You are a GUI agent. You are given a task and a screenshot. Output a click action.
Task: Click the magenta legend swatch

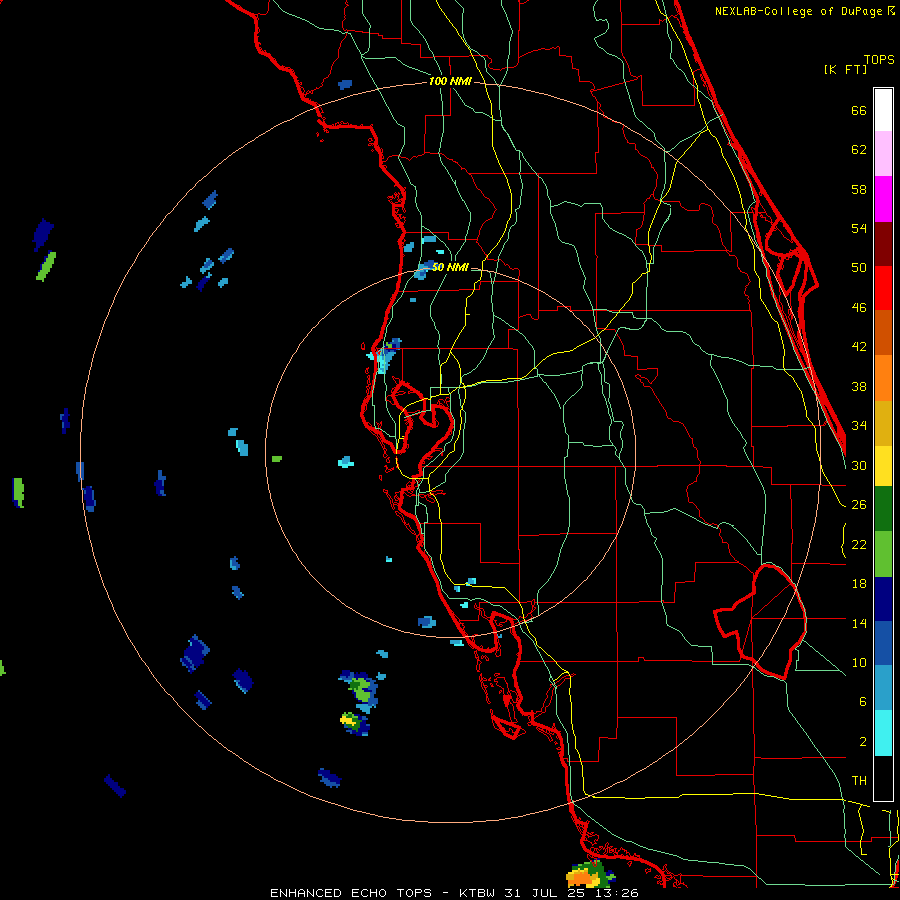[x=883, y=199]
